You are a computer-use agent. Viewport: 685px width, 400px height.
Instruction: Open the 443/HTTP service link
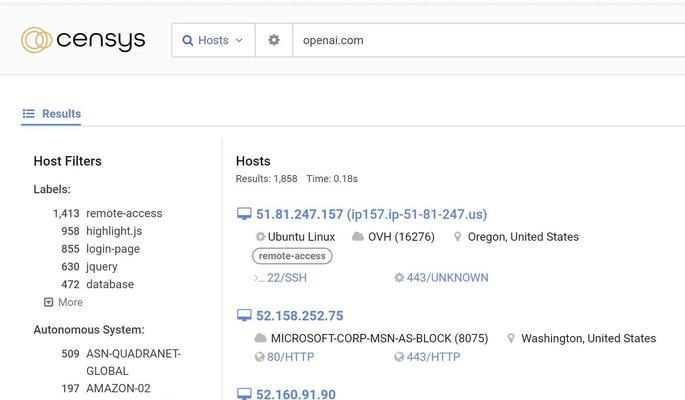tap(433, 357)
